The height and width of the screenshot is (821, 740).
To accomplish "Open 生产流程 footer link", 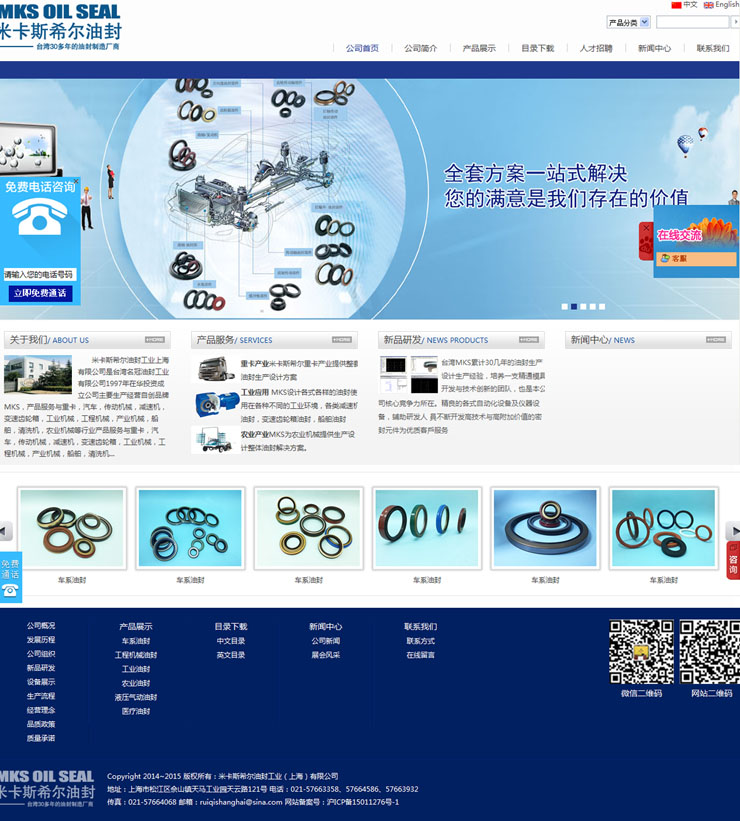I will click(x=41, y=696).
